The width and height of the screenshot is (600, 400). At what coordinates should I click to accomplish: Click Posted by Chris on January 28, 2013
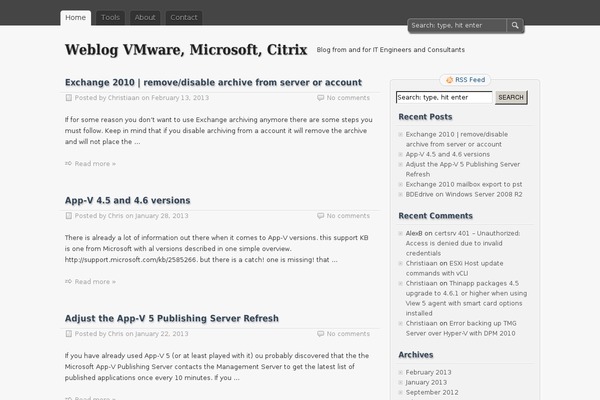click(131, 216)
